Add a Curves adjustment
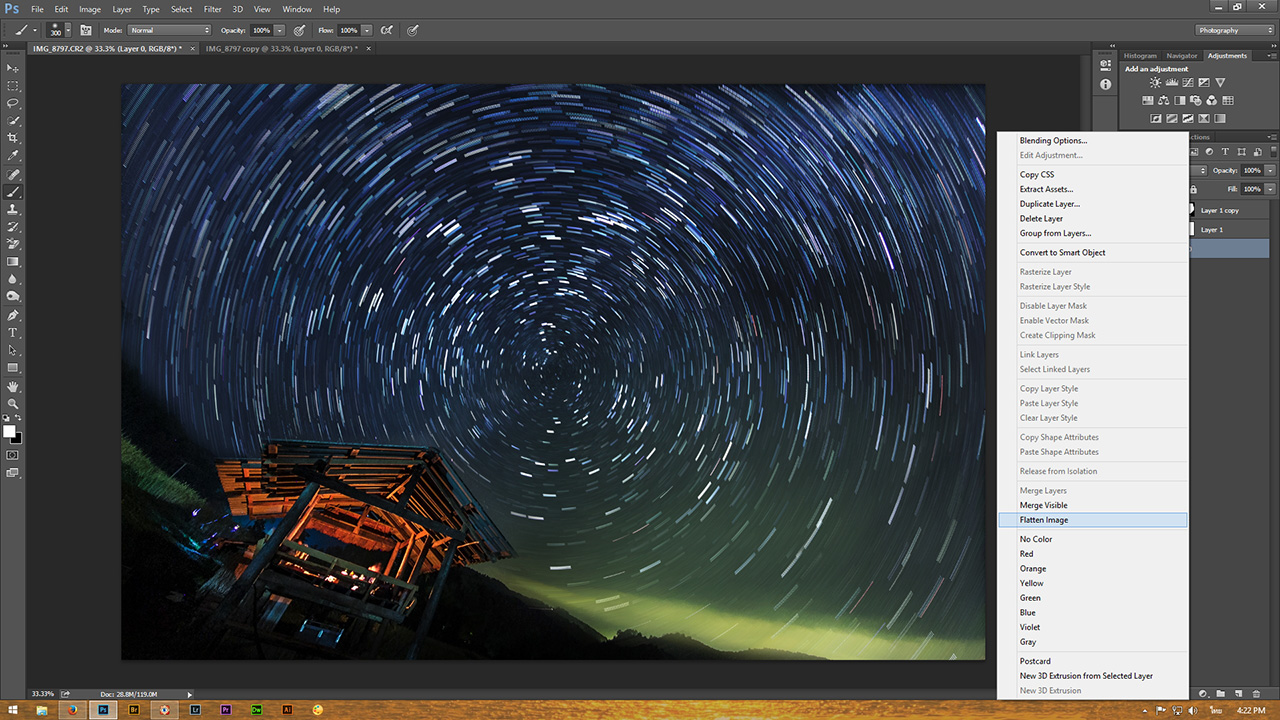This screenshot has width=1280, height=720. coord(1188,83)
